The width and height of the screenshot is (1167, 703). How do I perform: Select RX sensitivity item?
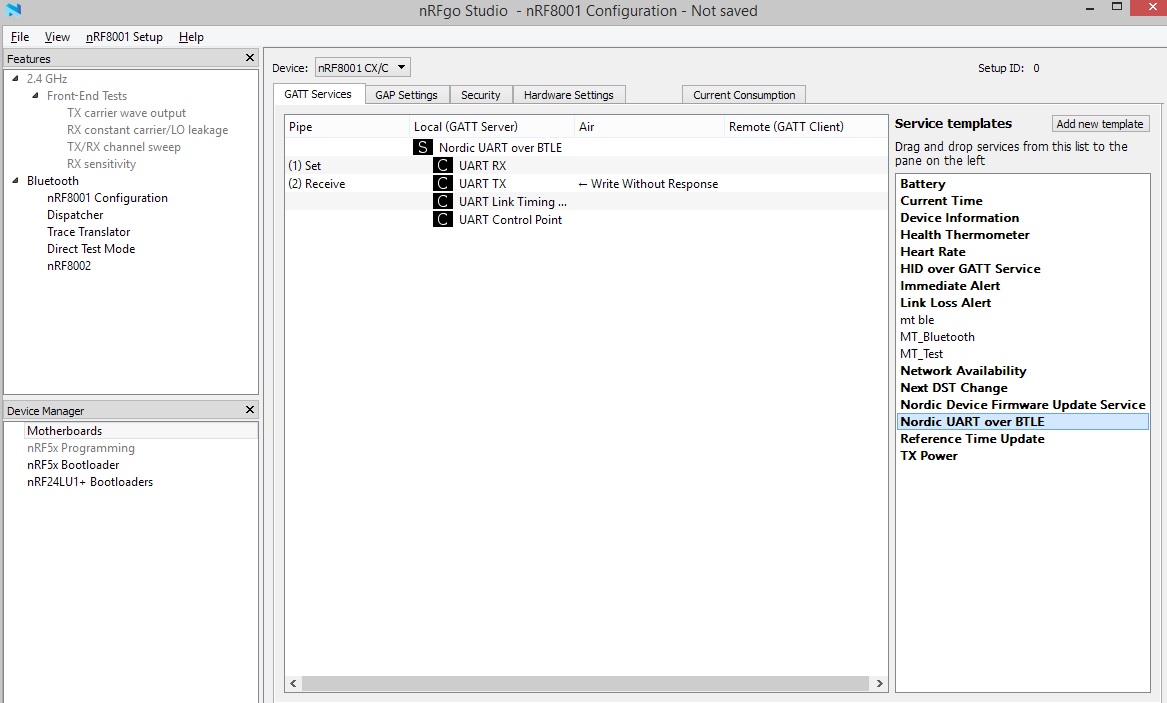(101, 164)
